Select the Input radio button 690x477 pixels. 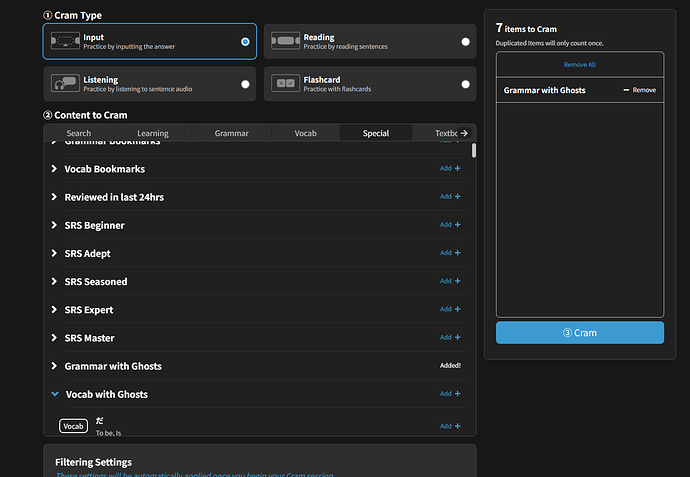tap(245, 42)
